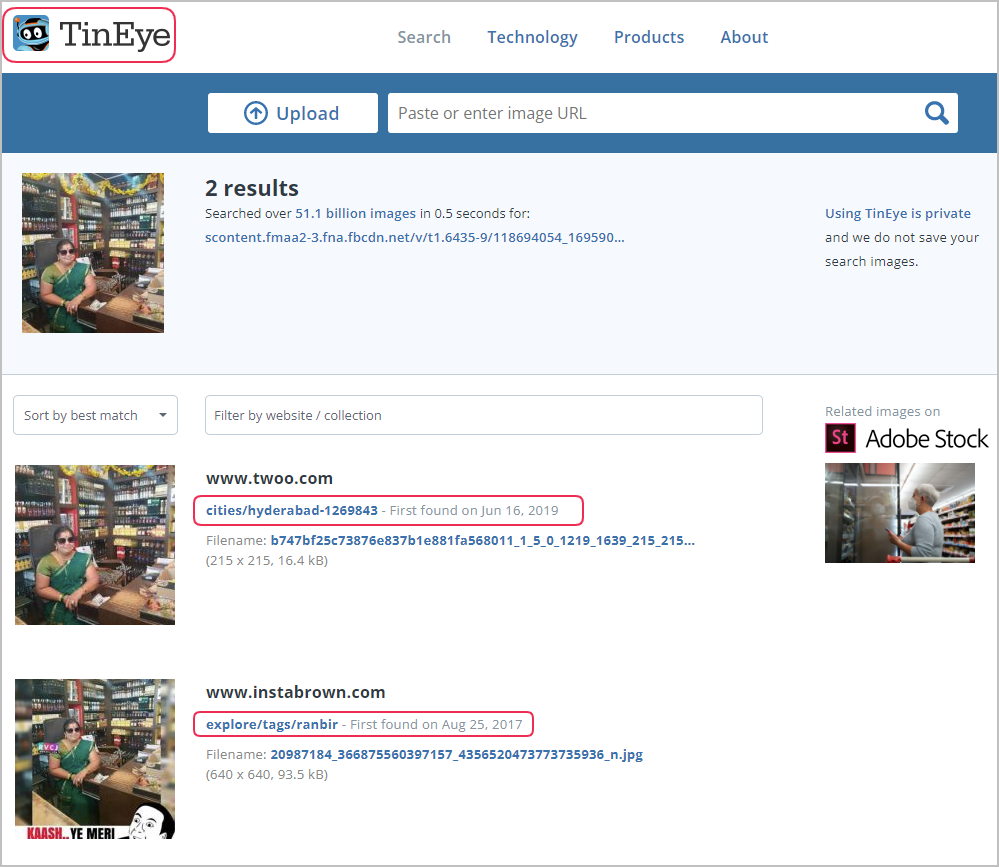Click the searched image thumbnail beside 2 results
999x867 pixels.
coord(93,253)
